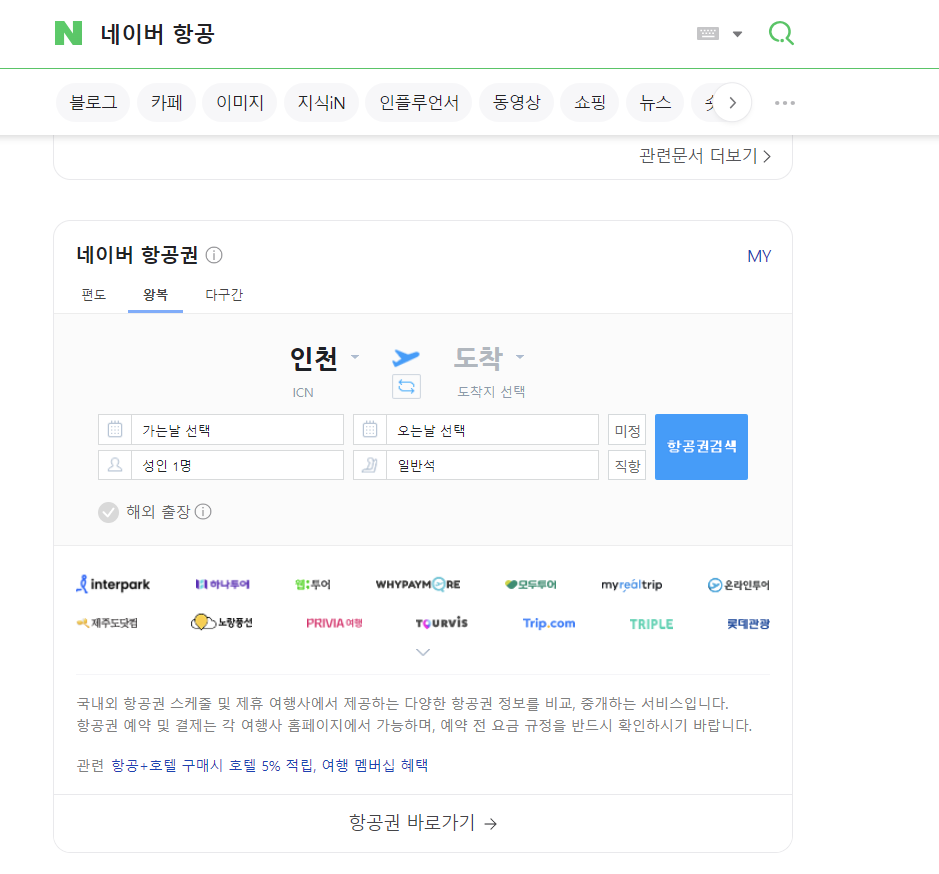Click the 네이버 항공 search query text
The image size is (939, 874).
click(157, 34)
